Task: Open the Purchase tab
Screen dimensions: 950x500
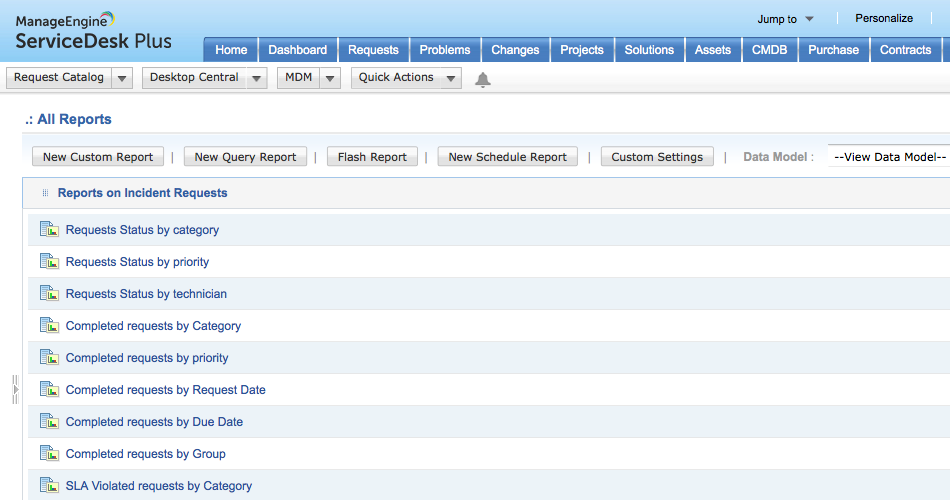Action: click(833, 50)
